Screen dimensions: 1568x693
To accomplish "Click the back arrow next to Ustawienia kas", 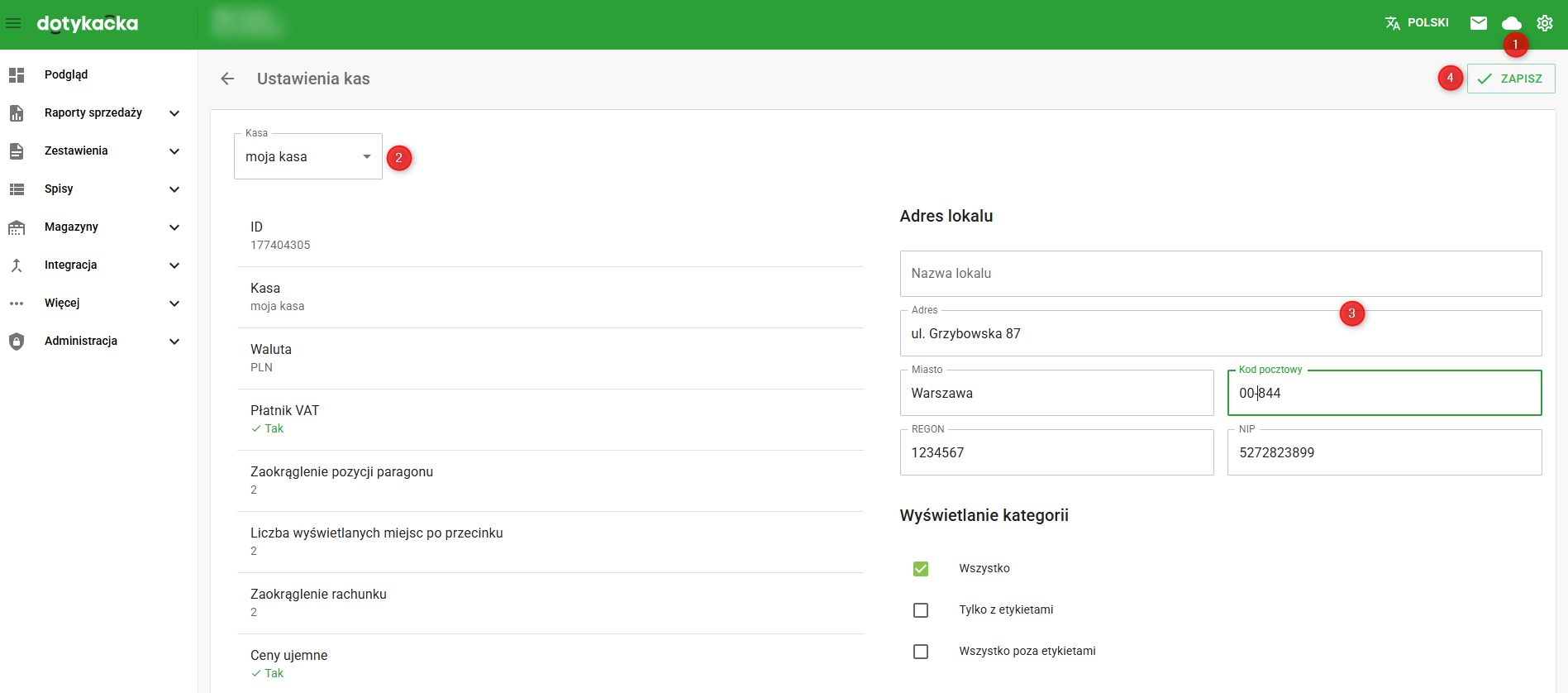I will coord(227,79).
